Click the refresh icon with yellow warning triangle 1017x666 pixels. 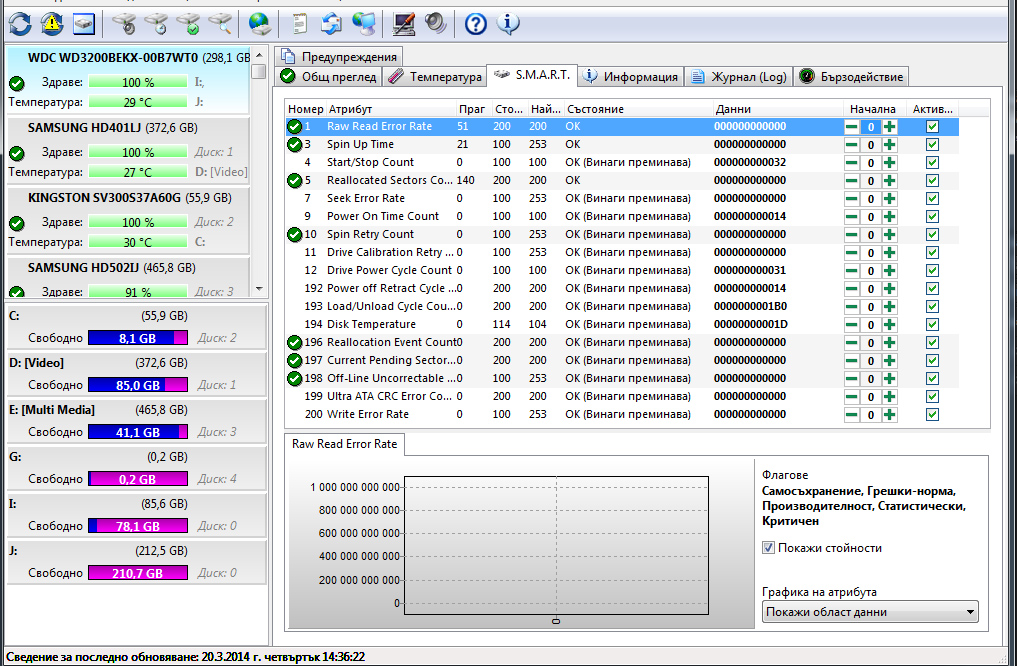click(x=52, y=24)
